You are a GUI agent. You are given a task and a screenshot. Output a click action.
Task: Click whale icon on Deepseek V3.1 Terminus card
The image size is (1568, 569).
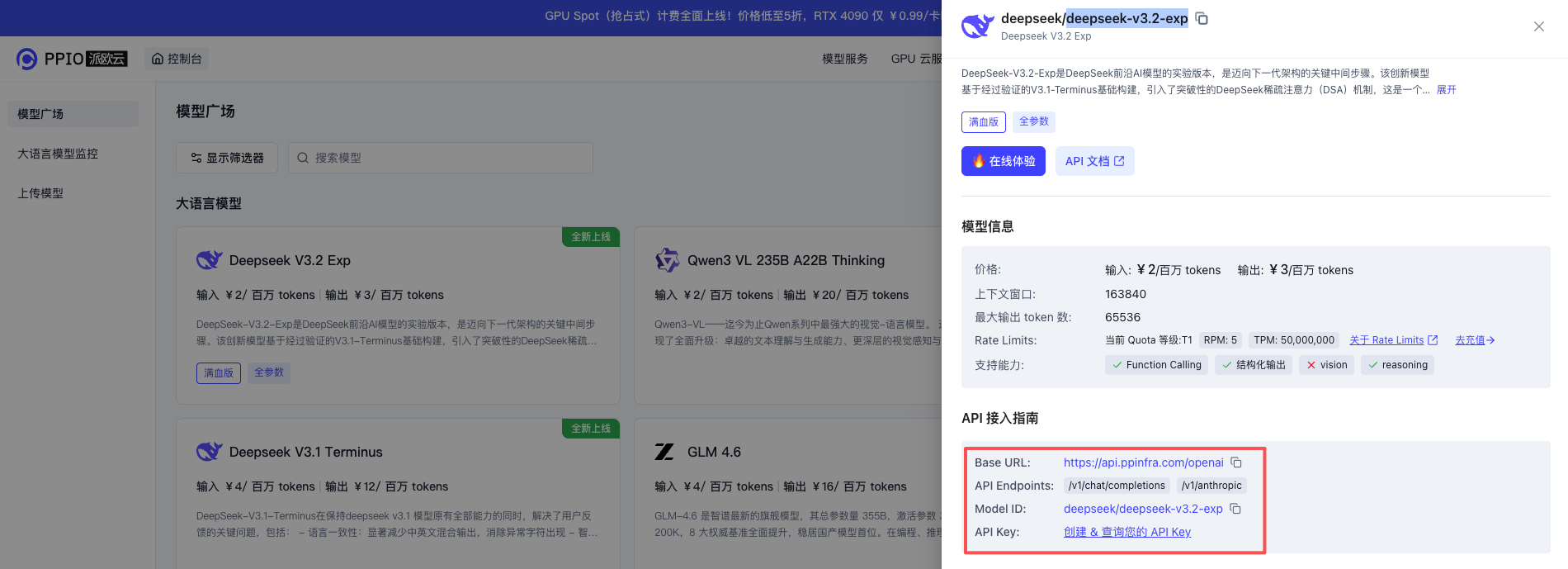pyautogui.click(x=210, y=452)
